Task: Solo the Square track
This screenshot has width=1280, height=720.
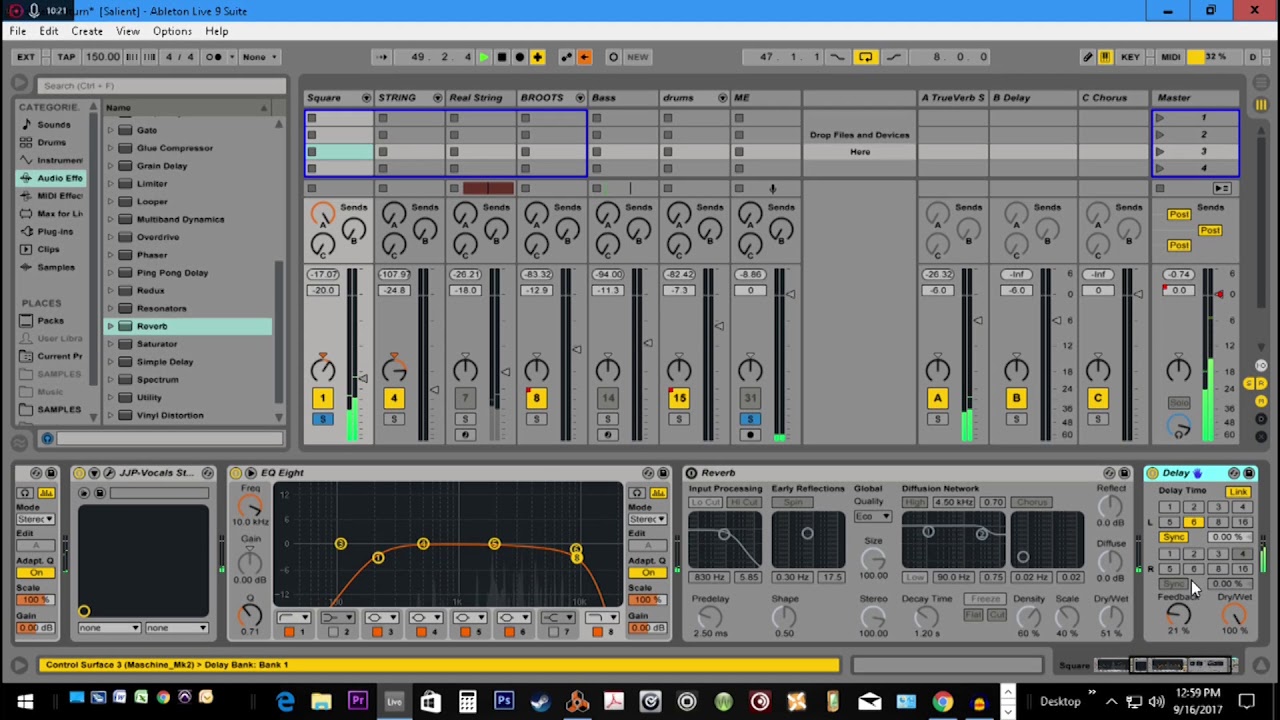Action: [x=322, y=419]
